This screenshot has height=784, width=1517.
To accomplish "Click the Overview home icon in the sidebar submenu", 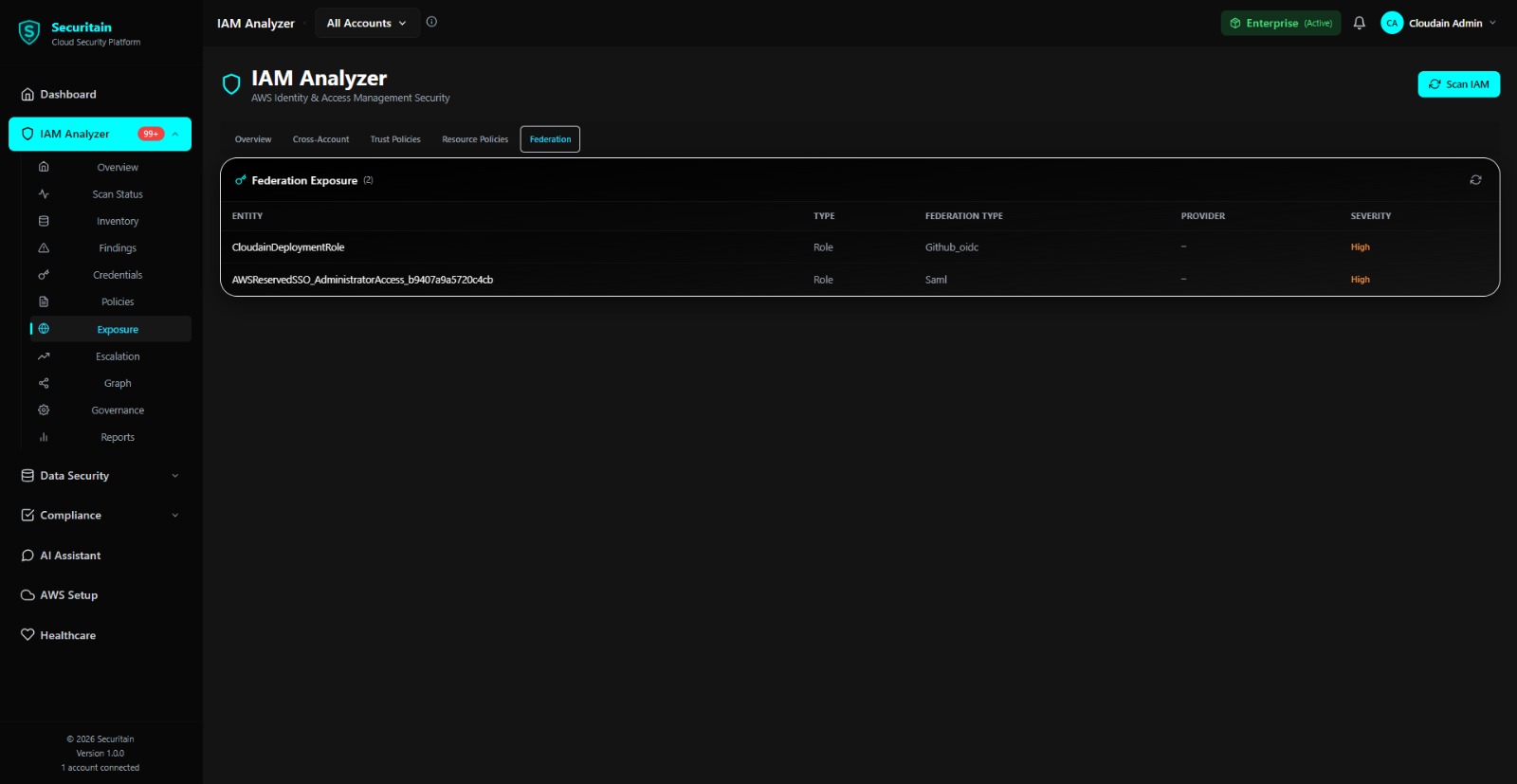I will coord(44,167).
